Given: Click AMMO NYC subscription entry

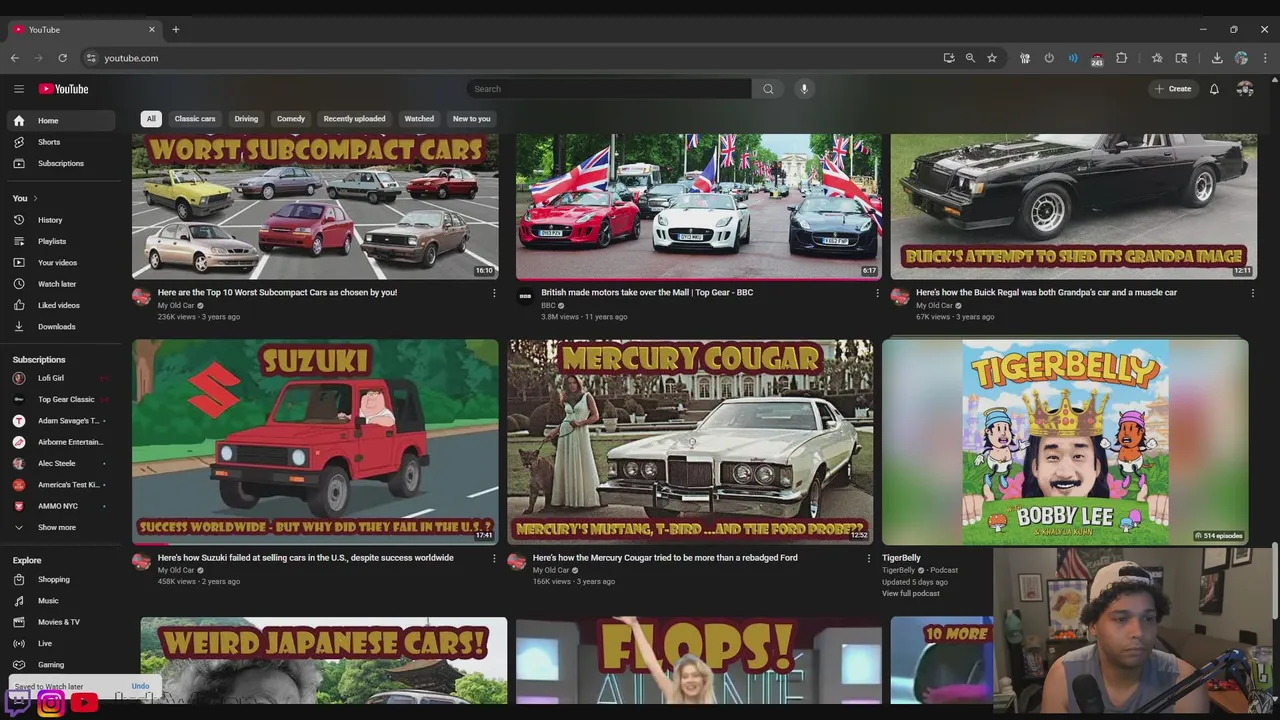Looking at the screenshot, I should pyautogui.click(x=62, y=506).
